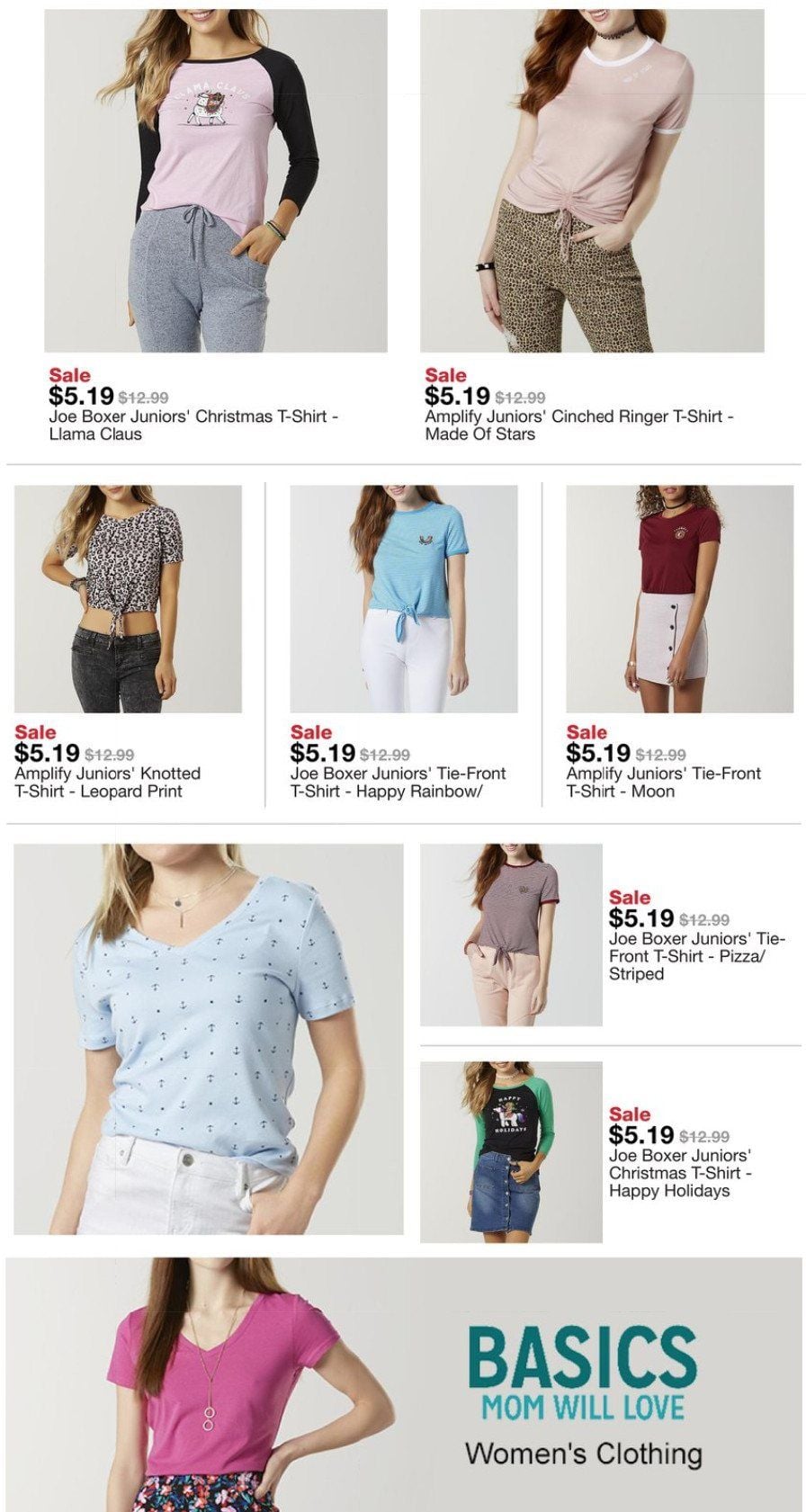Open the light blue anchor print V-neck image

tap(209, 1039)
